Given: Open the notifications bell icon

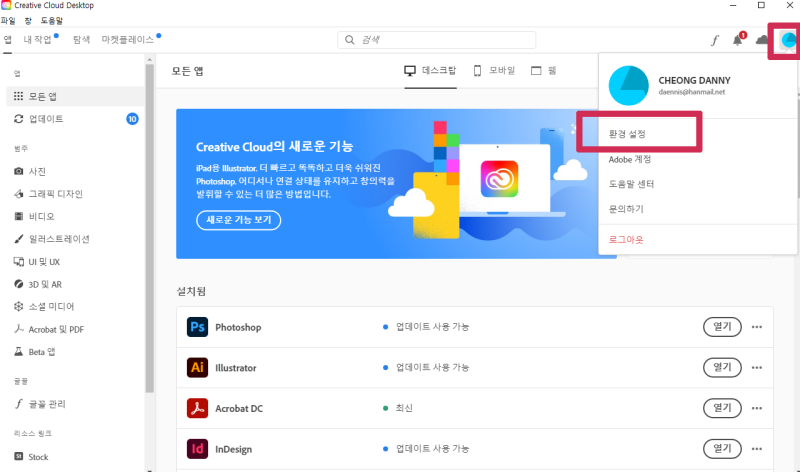Looking at the screenshot, I should coord(738,40).
